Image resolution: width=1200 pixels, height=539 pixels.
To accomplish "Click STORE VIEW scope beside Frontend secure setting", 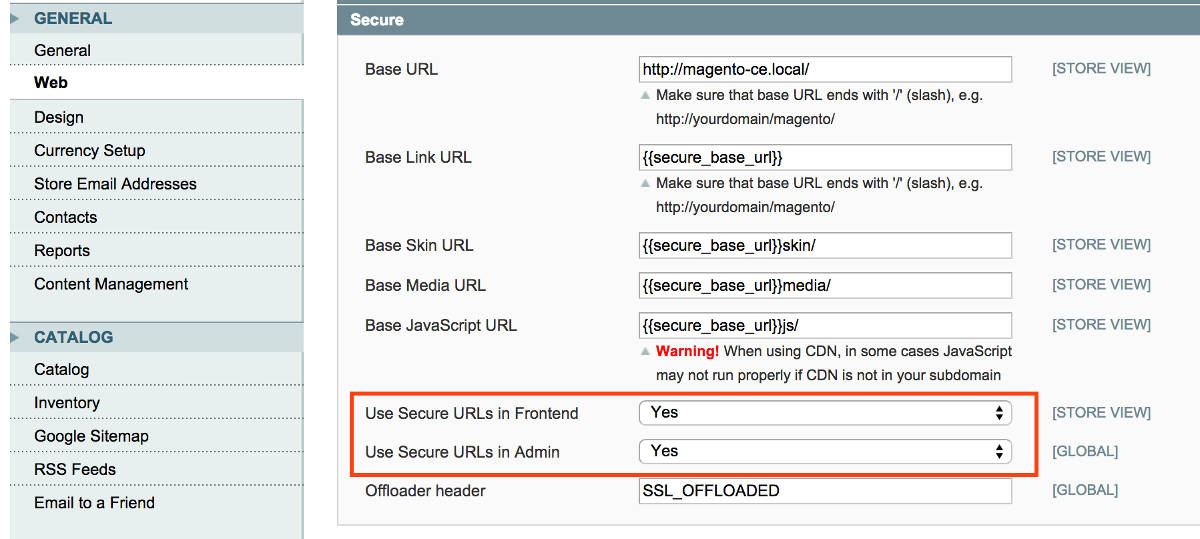I will coord(1101,412).
